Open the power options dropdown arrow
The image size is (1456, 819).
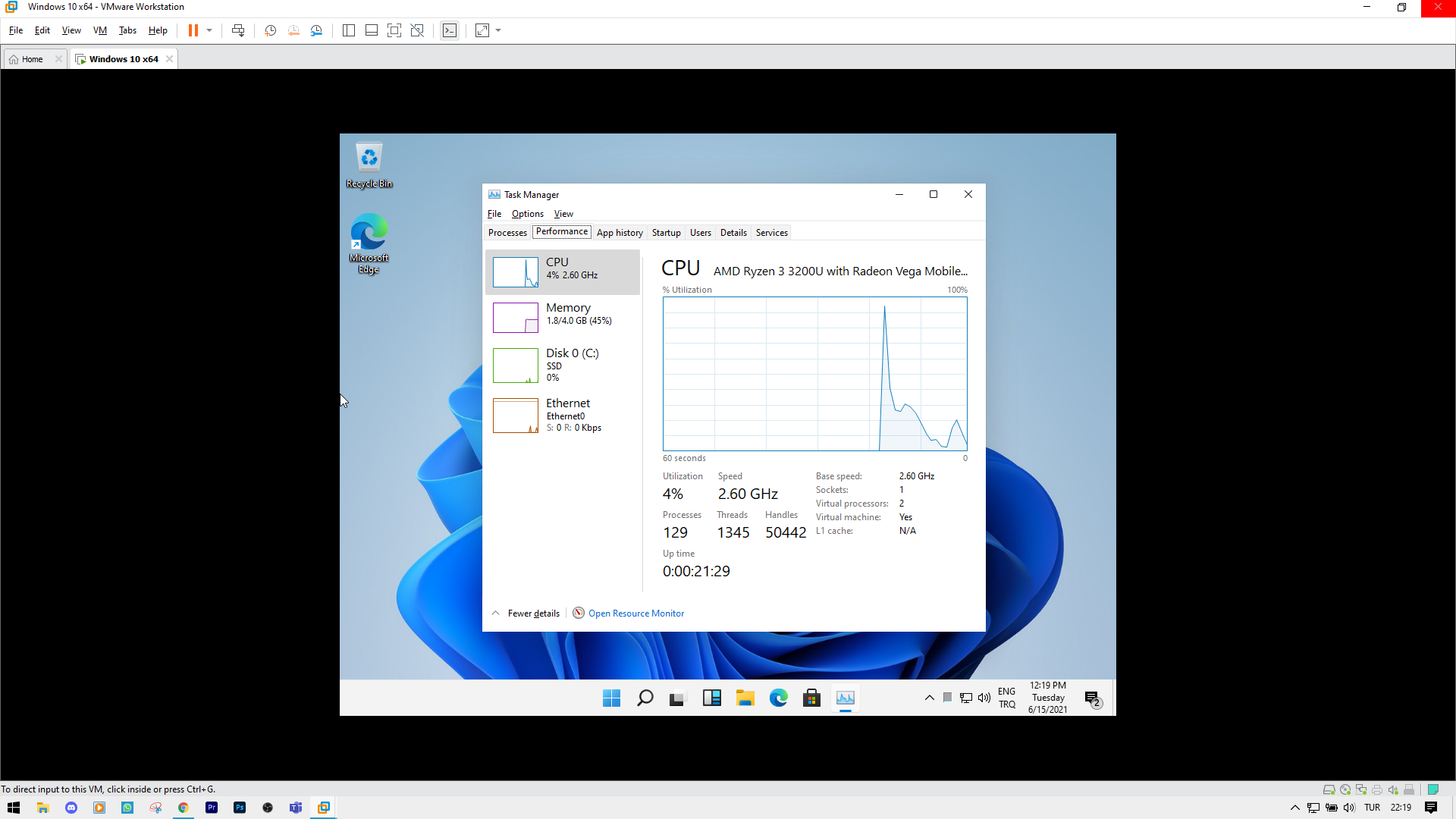209,30
